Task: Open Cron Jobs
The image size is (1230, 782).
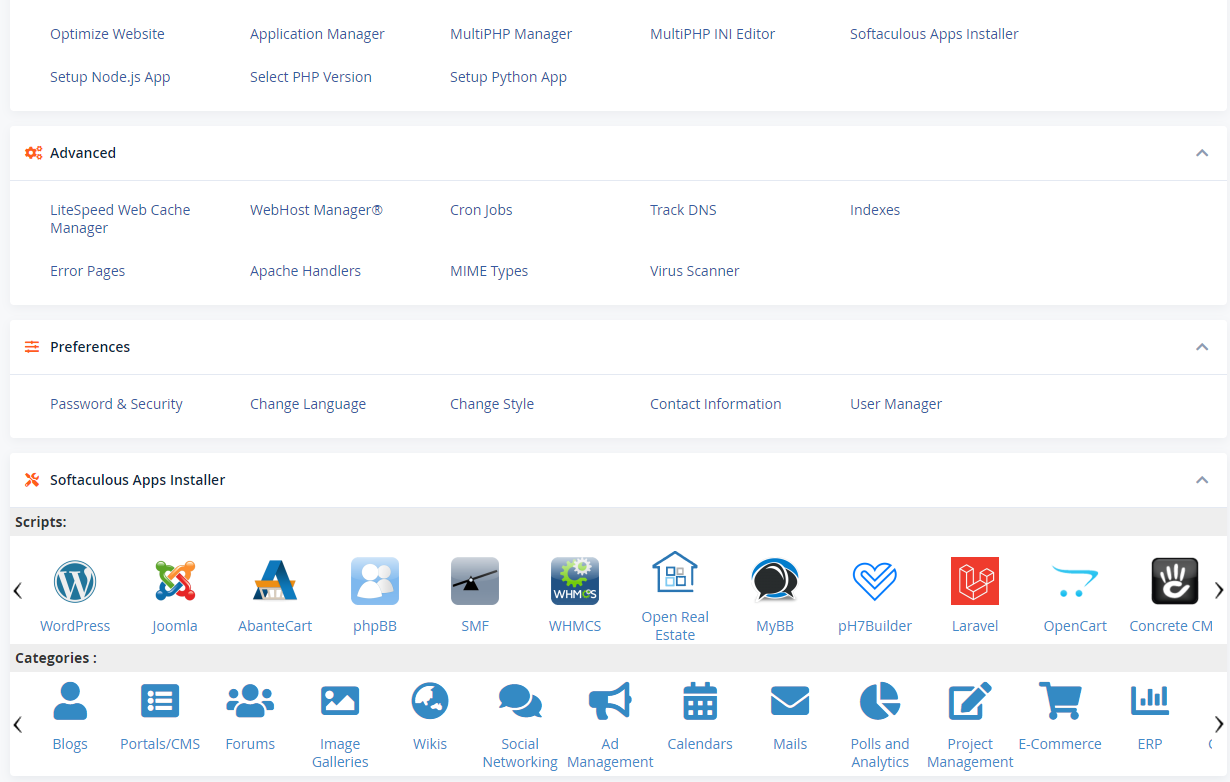Action: [481, 210]
